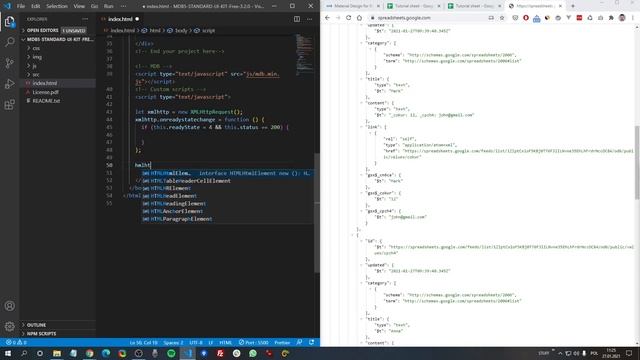Select License.pdf in the Explorer tree
The image size is (640, 360).
(x=58, y=92)
